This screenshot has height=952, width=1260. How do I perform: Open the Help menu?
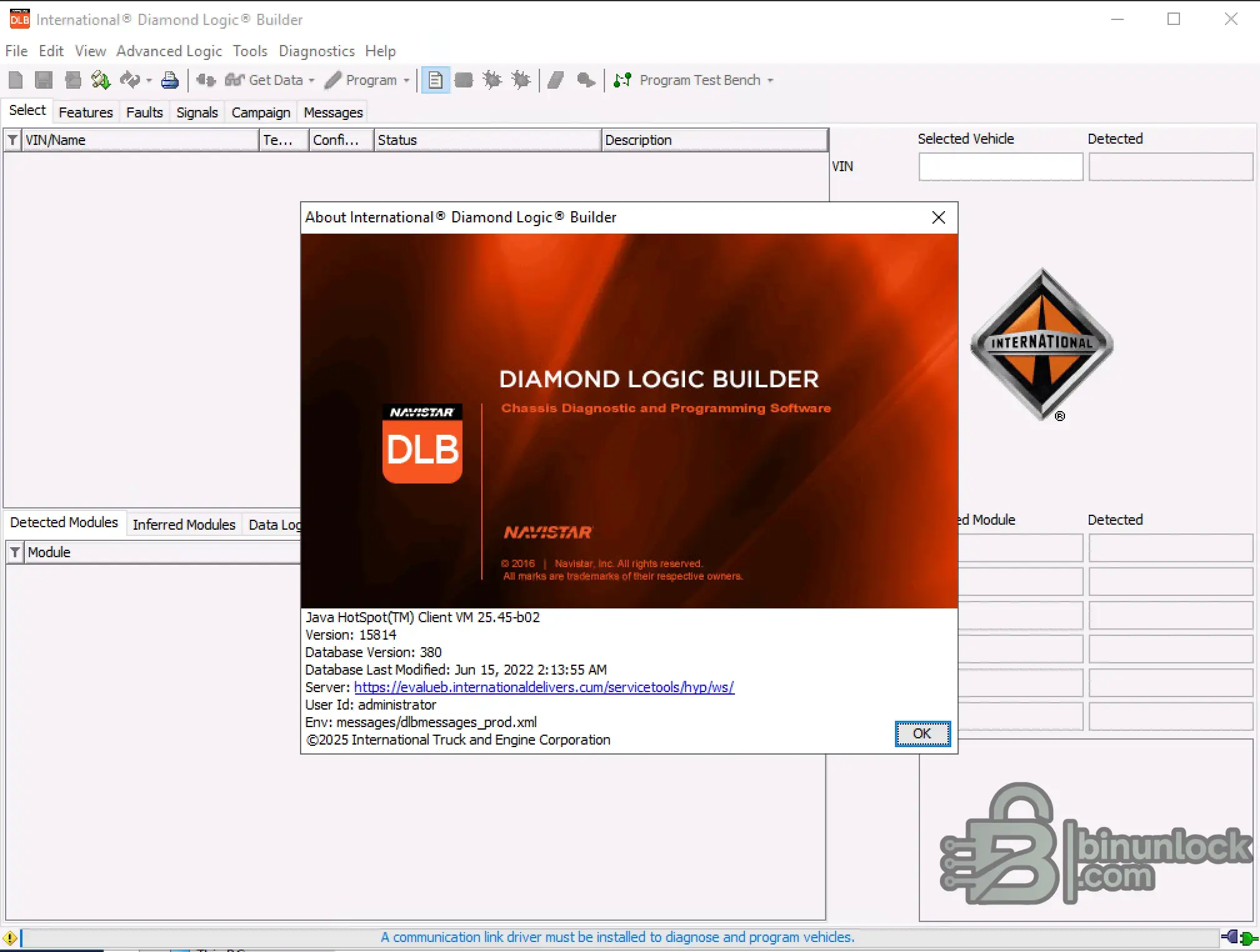coord(381,51)
